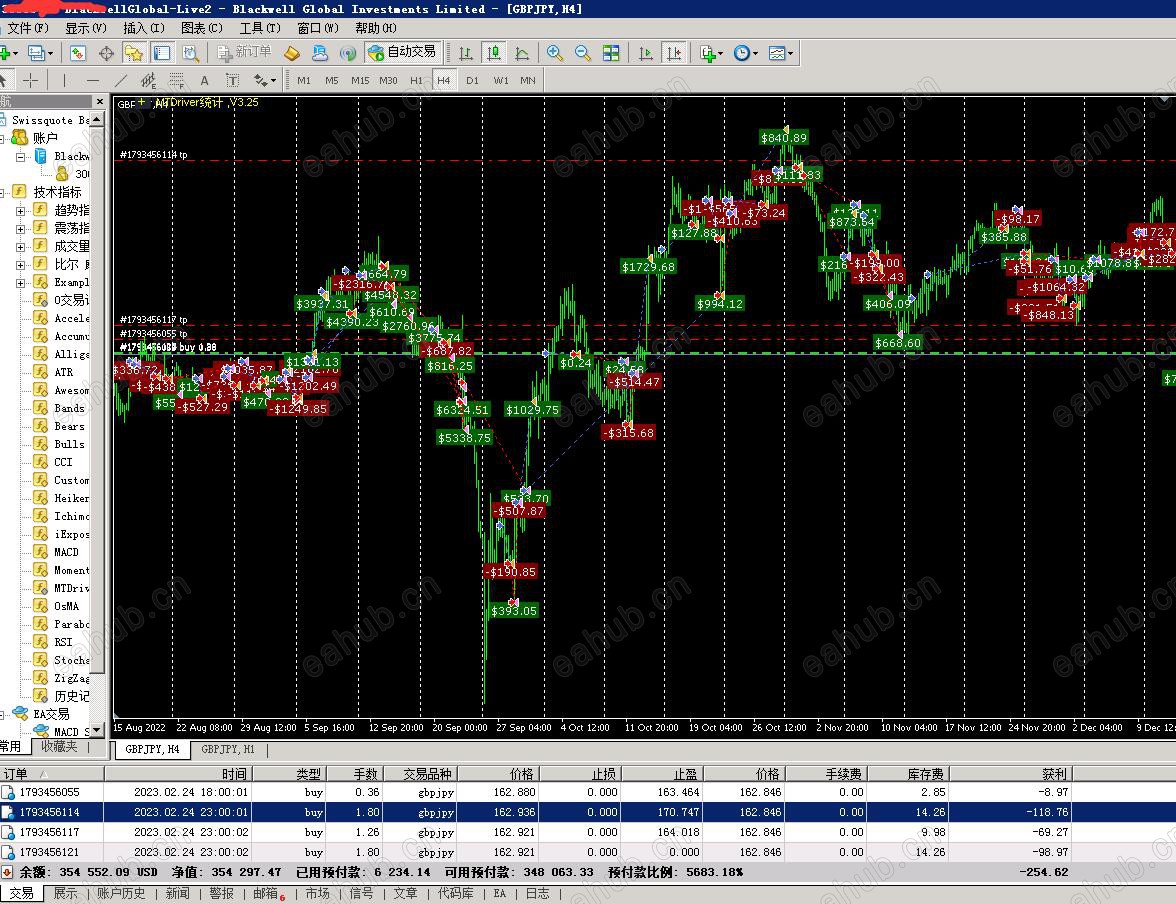Select the RSI indicator in Navigator
1176x904 pixels.
click(63, 642)
